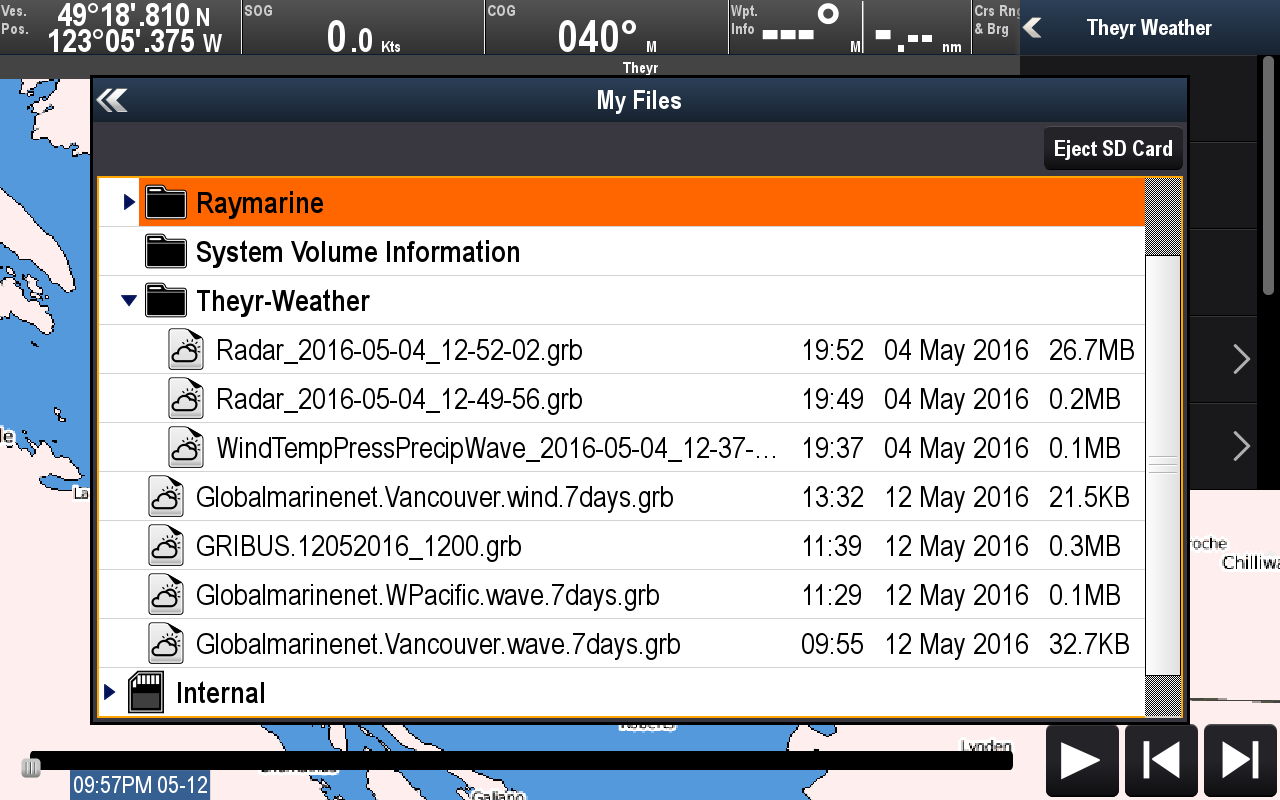Collapse Theyr Weather menu back arrow
This screenshot has height=800, width=1280.
click(1033, 28)
